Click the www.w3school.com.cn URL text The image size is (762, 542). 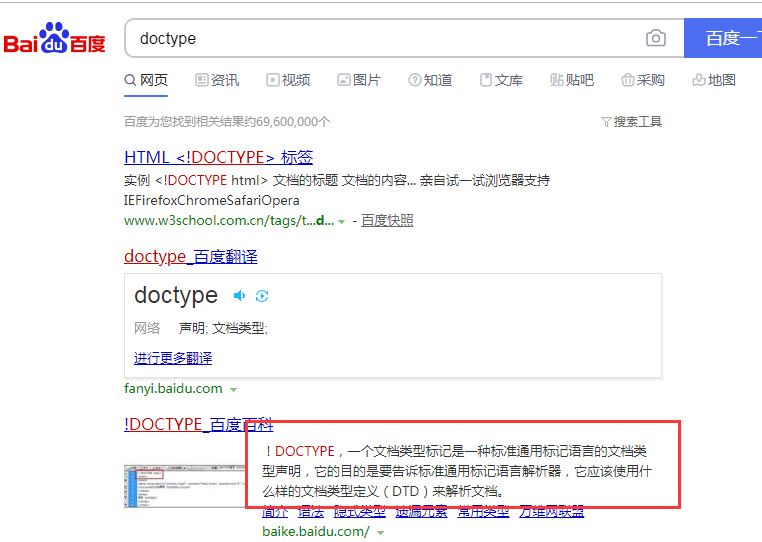(229, 221)
